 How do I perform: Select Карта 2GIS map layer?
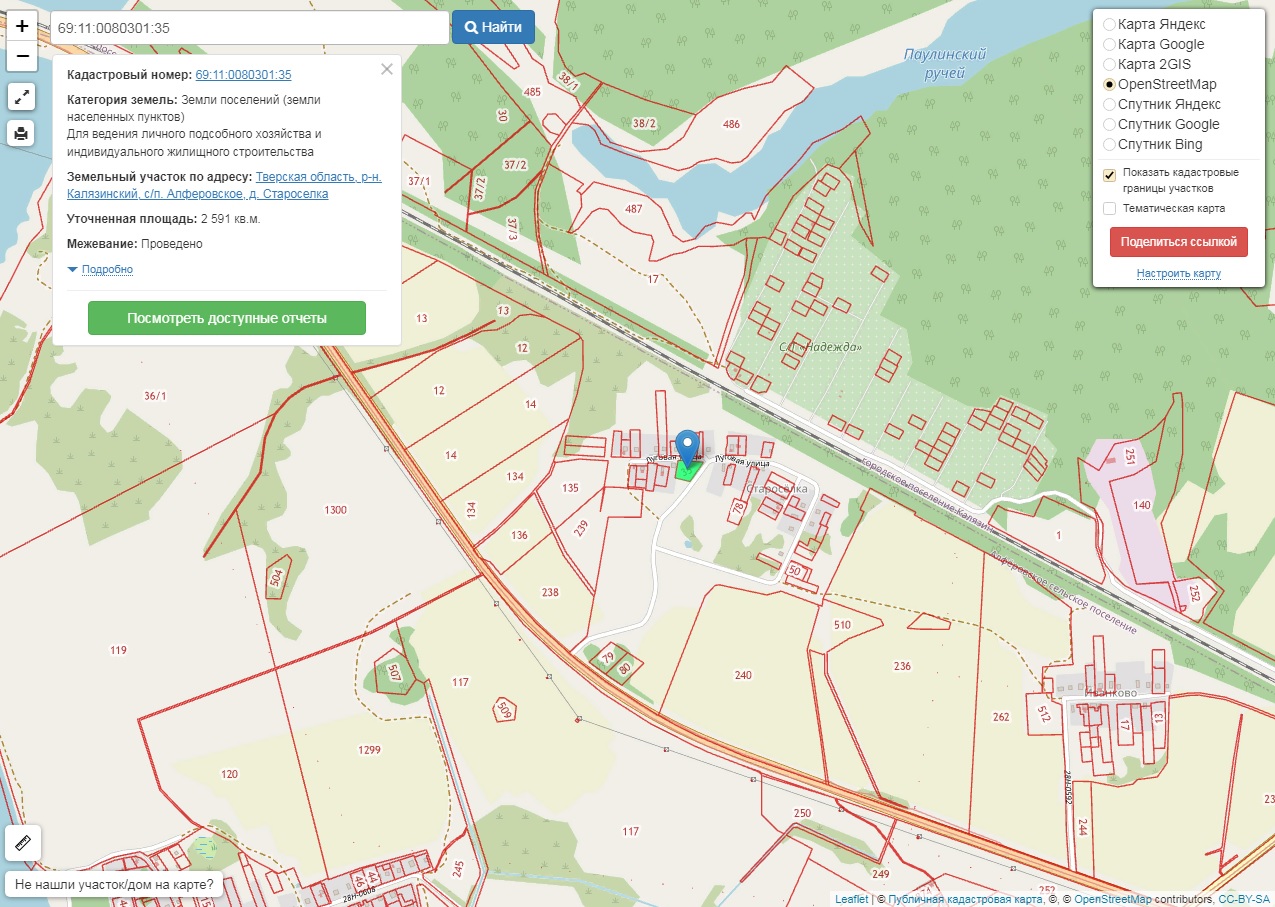(1109, 64)
